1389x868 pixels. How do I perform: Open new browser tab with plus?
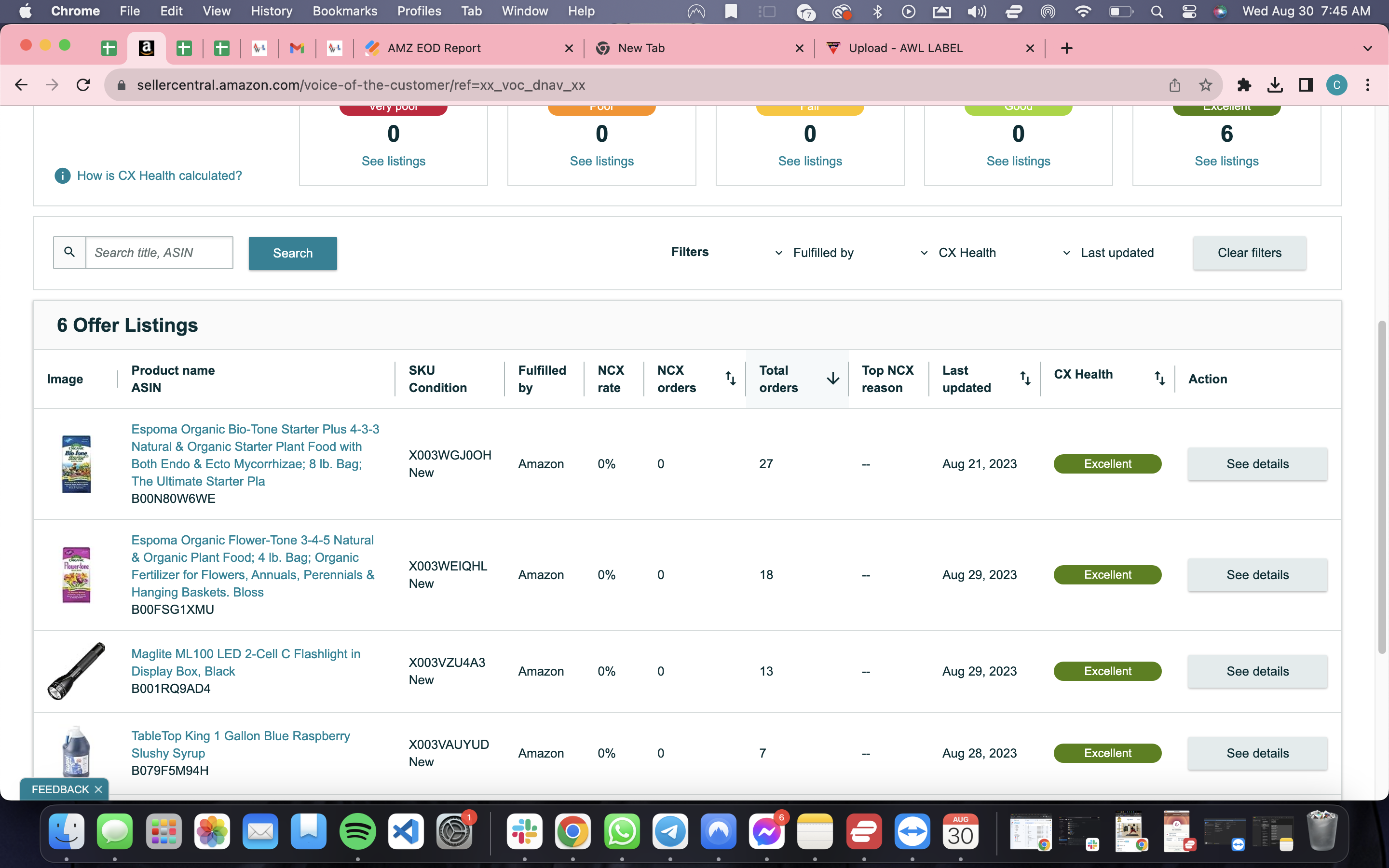(1066, 48)
